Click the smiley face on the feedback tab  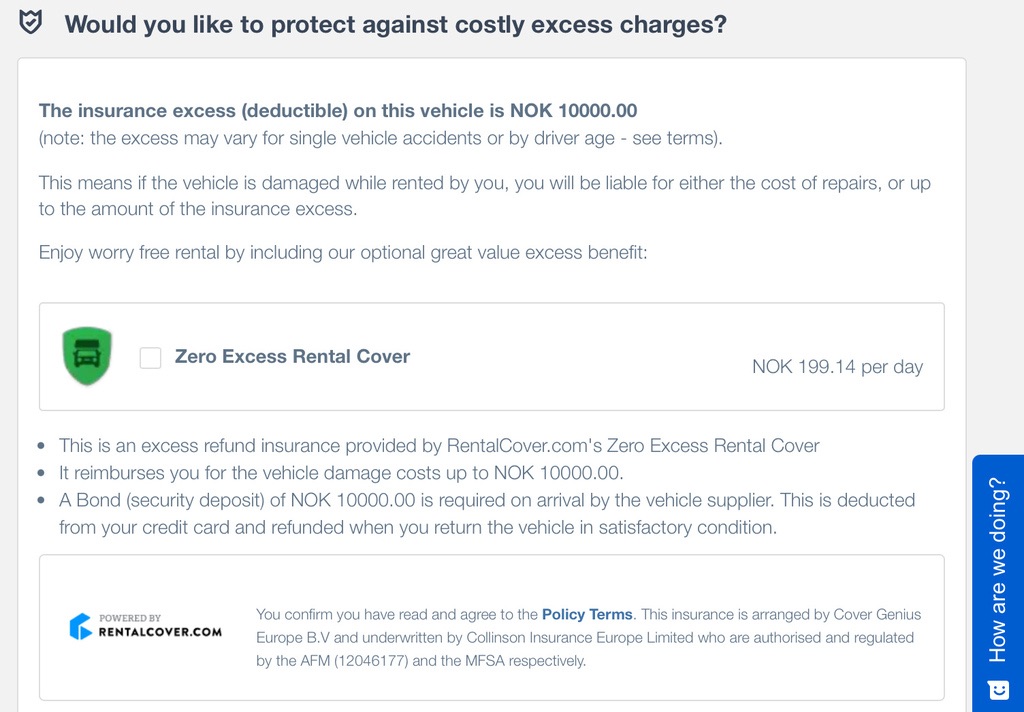[997, 690]
